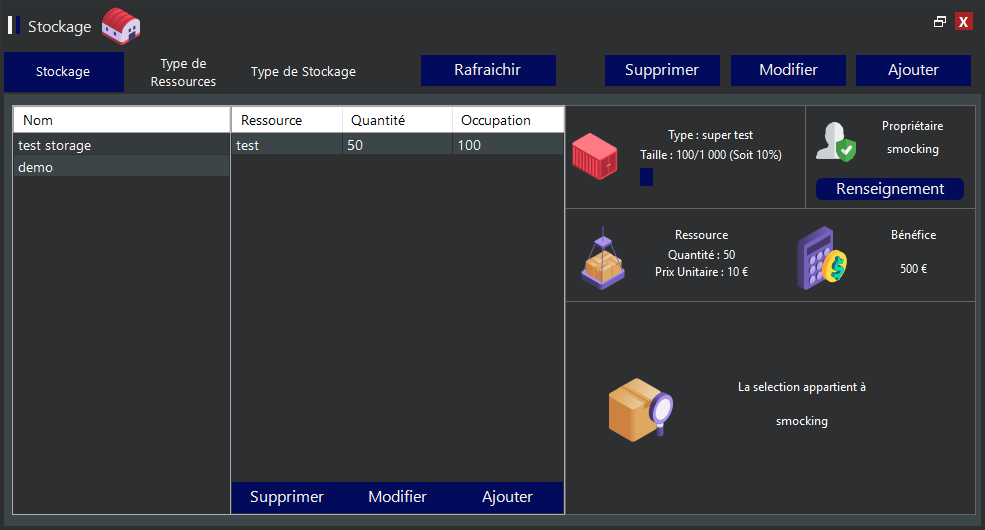Click the 'Quantité : 50' detail text
Viewport: 985px width, 530px height.
701,254
